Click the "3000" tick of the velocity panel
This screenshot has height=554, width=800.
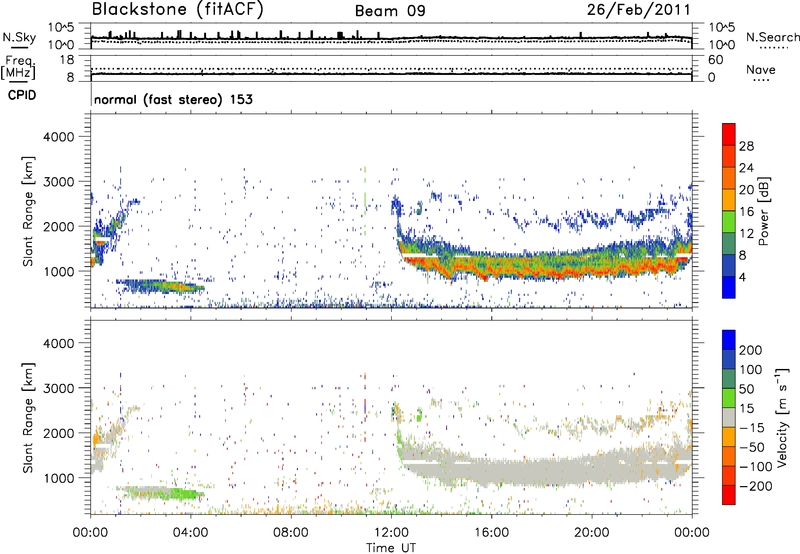tap(58, 388)
